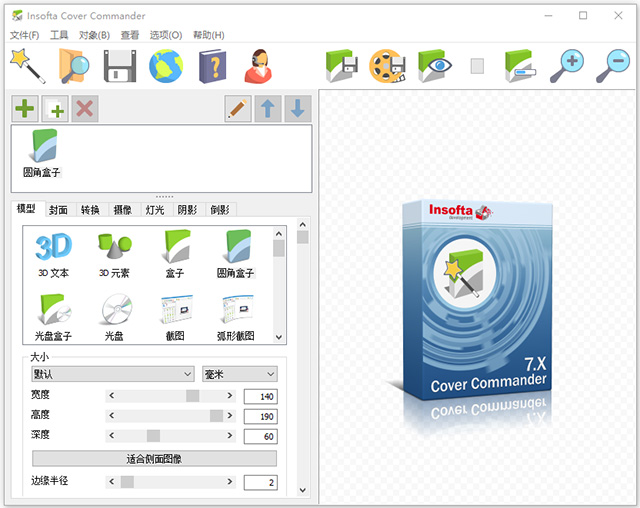Choose the 3D 文本 model
Viewport: 640px width, 508px height.
tap(53, 255)
